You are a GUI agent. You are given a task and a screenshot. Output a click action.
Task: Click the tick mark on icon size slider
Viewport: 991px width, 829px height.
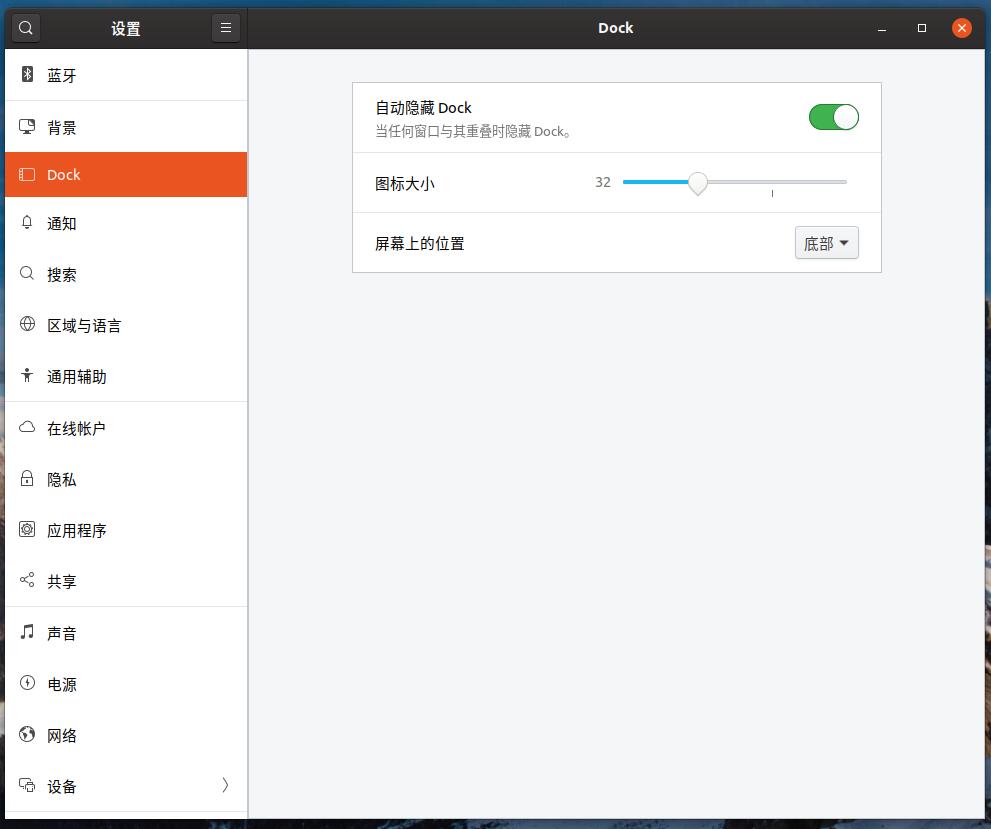pyautogui.click(x=772, y=193)
